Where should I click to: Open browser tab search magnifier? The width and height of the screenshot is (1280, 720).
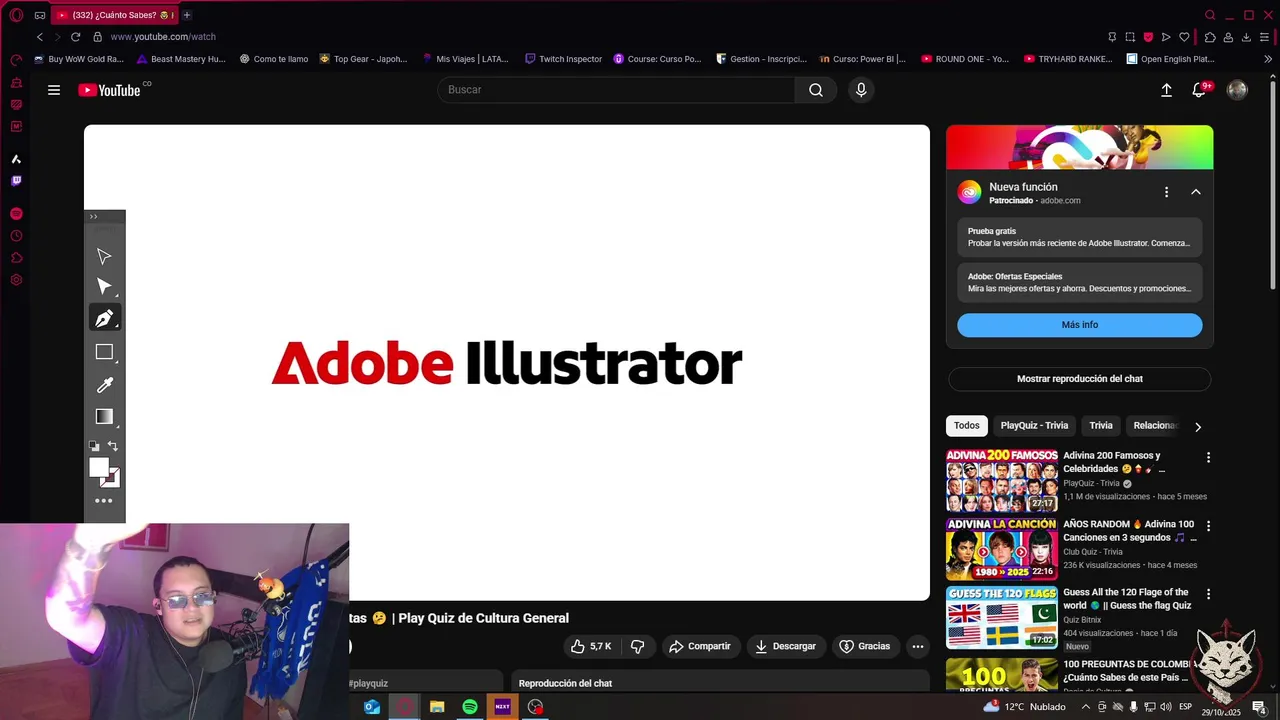(x=1210, y=15)
